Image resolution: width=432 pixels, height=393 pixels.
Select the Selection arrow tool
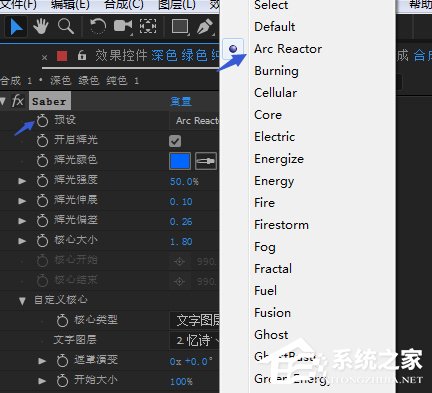pyautogui.click(x=16, y=27)
